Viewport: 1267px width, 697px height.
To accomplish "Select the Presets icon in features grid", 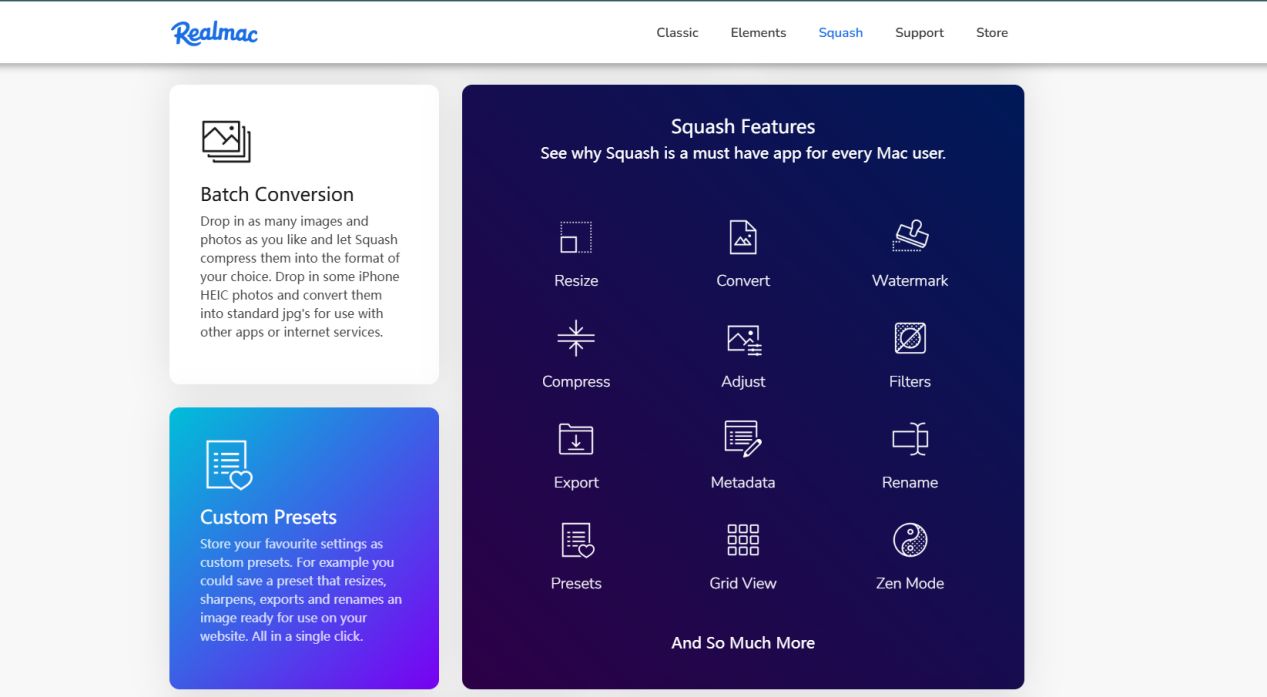I will click(x=577, y=540).
